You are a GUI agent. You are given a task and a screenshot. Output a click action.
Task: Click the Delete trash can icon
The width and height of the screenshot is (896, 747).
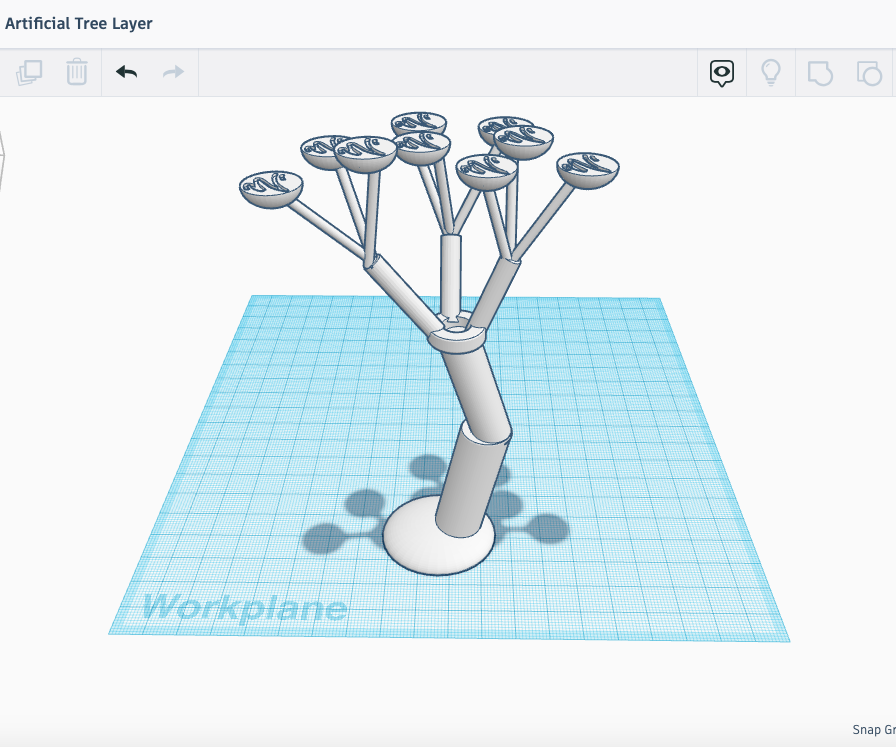77,72
